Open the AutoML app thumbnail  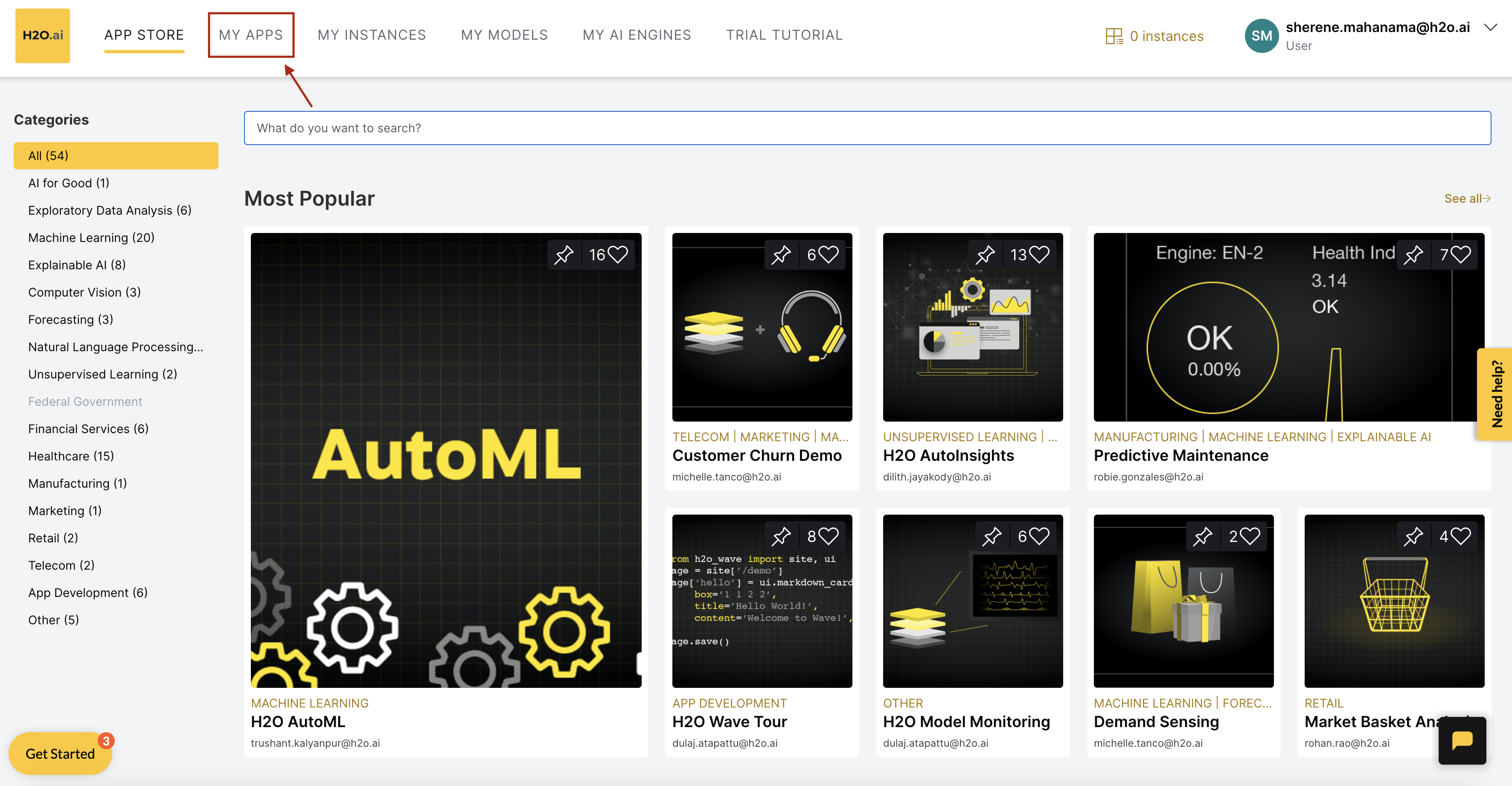point(446,460)
